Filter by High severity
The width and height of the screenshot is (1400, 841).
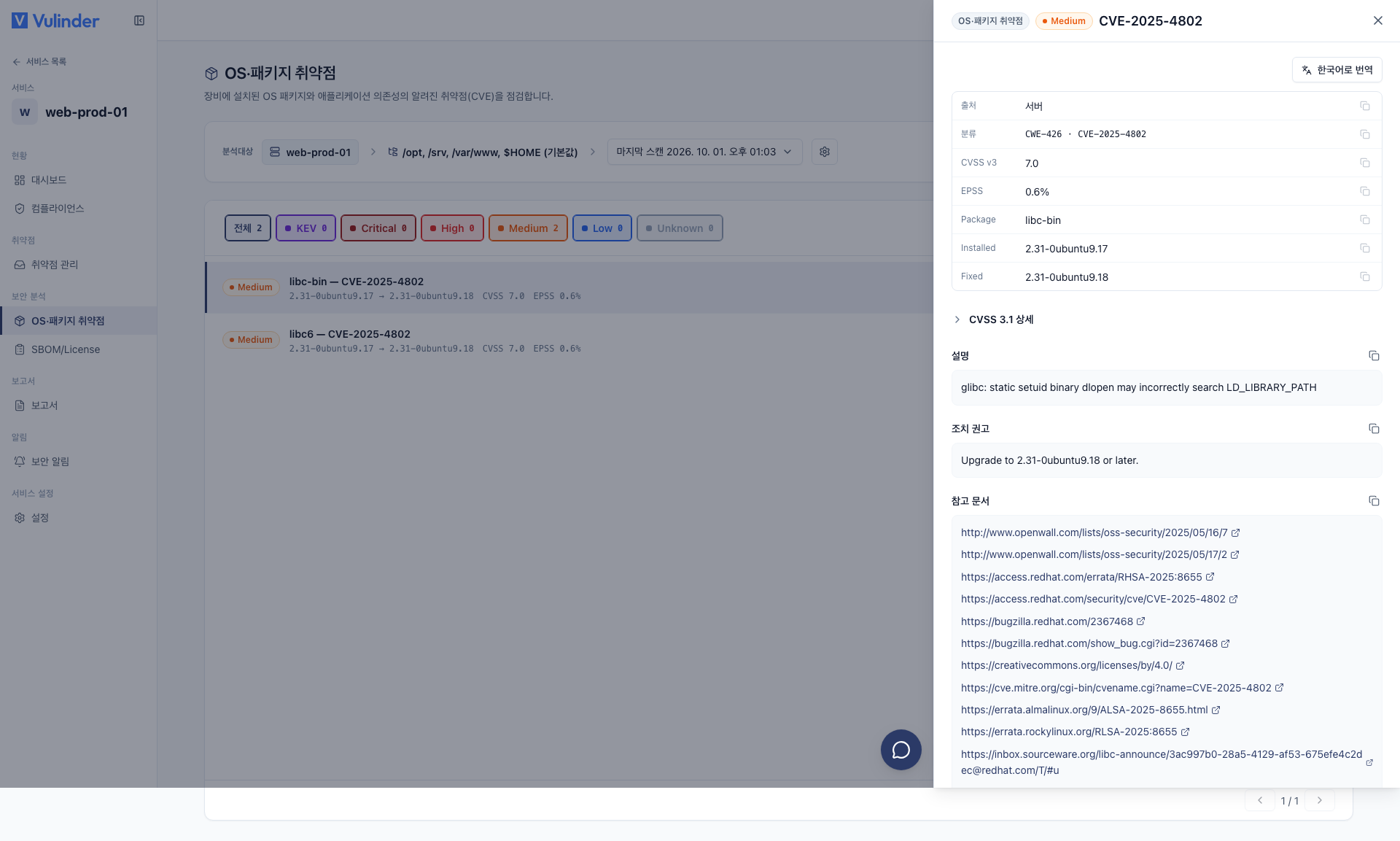(x=452, y=228)
